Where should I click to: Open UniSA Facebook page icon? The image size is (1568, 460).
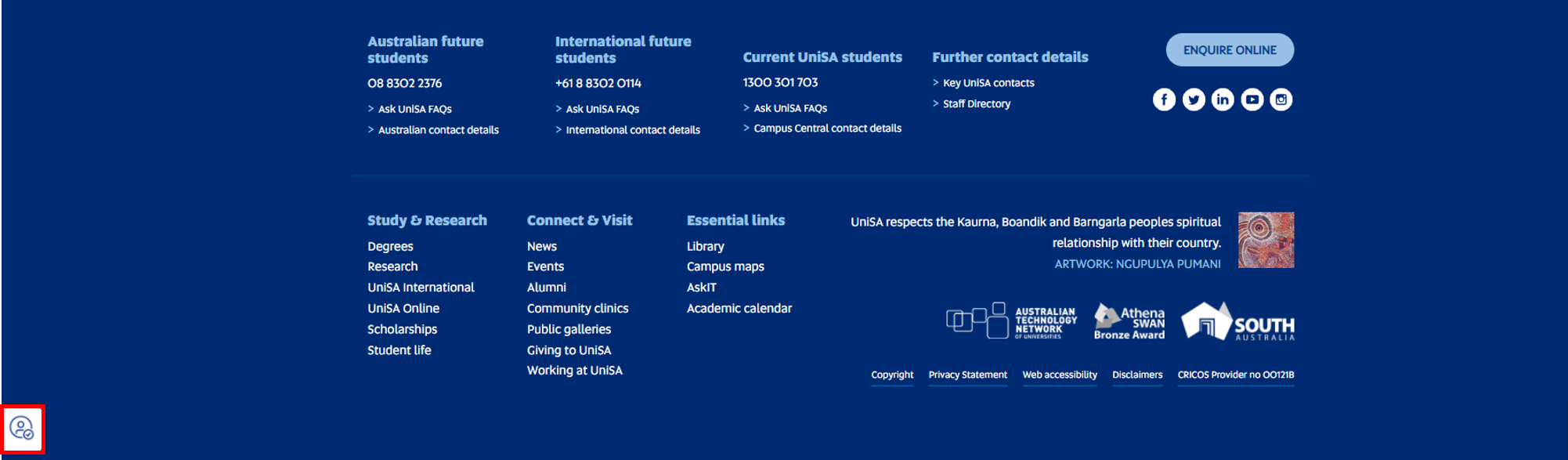[x=1164, y=100]
